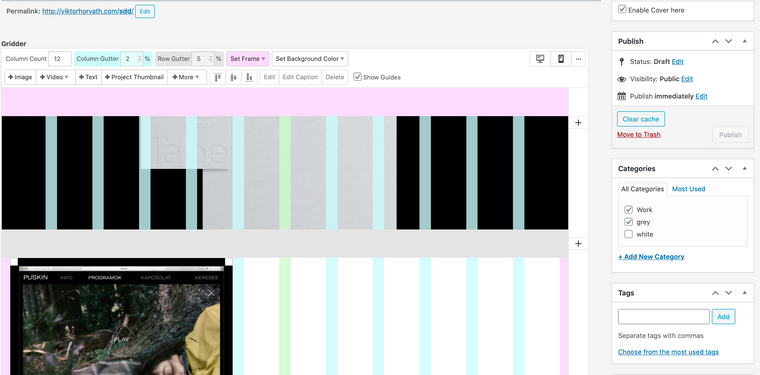Click Choose from the most used tags
The height and width of the screenshot is (375, 760).
click(668, 352)
